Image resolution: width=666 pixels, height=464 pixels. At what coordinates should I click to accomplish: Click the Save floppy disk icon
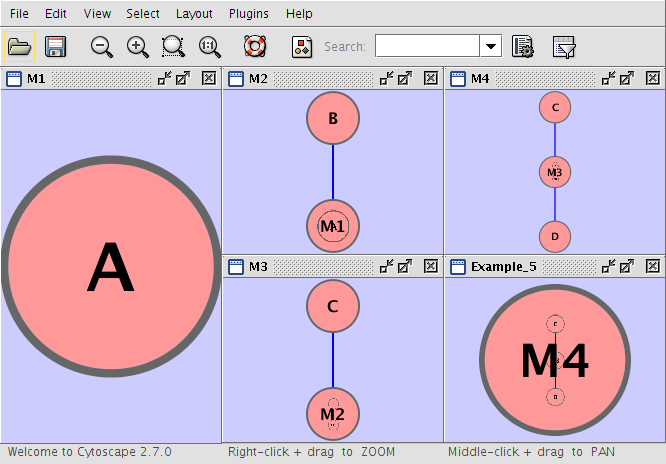[x=56, y=47]
